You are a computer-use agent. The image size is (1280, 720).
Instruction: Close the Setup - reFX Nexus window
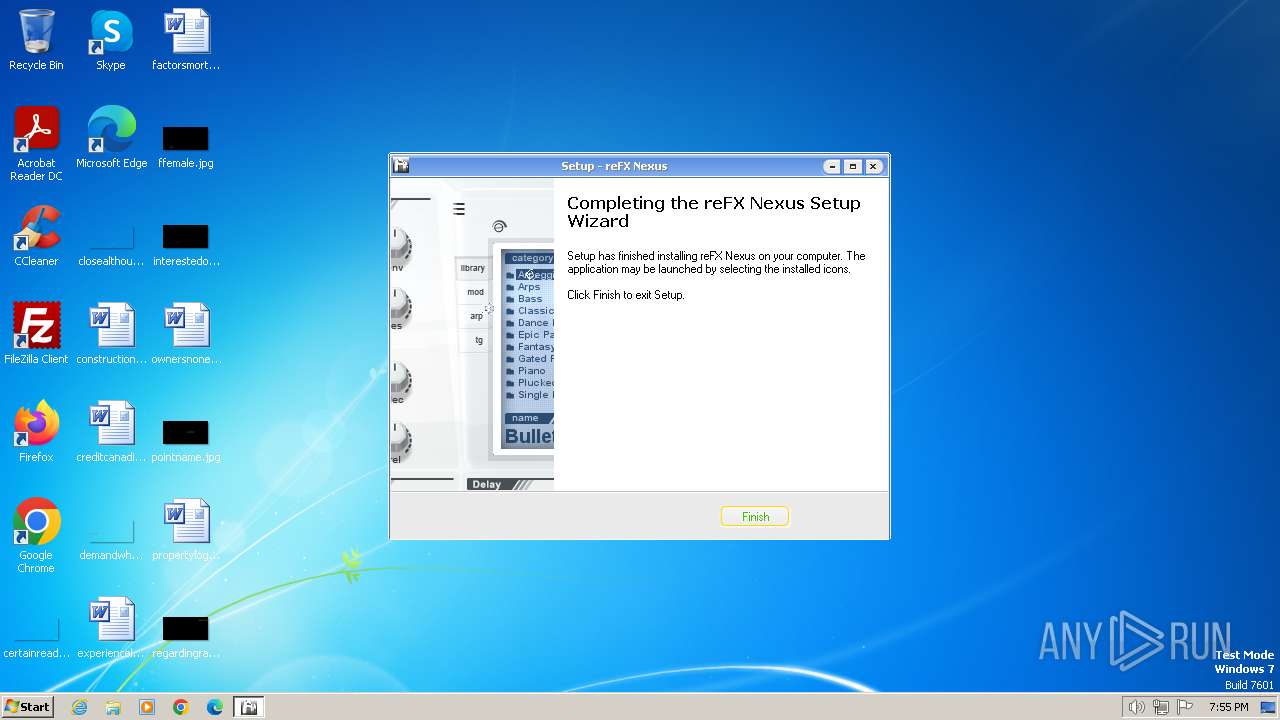point(873,166)
